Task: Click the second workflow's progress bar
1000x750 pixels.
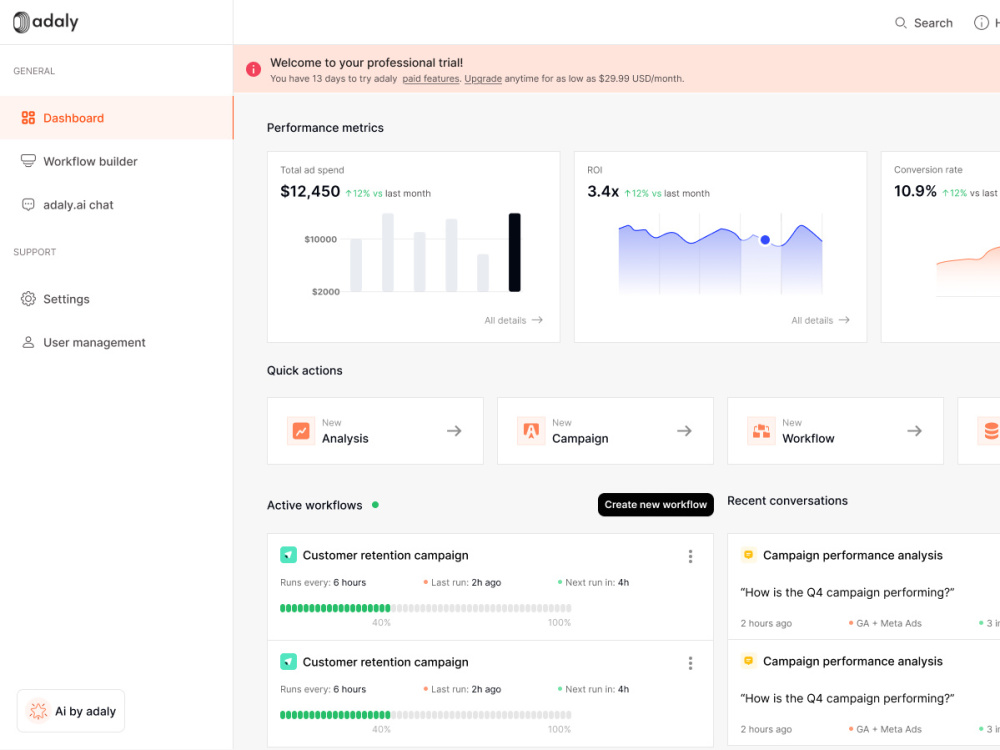Action: pyautogui.click(x=425, y=715)
